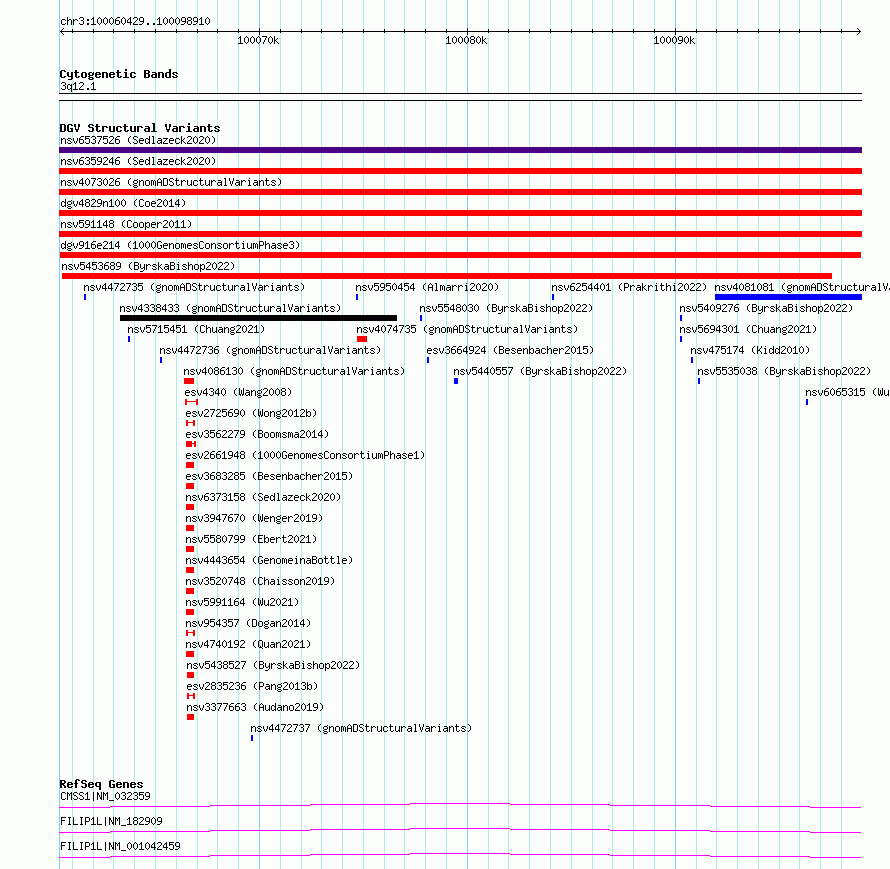
Task: Click the nsv4073026 (gnomADStructuralVariants) label
Action: point(171,182)
